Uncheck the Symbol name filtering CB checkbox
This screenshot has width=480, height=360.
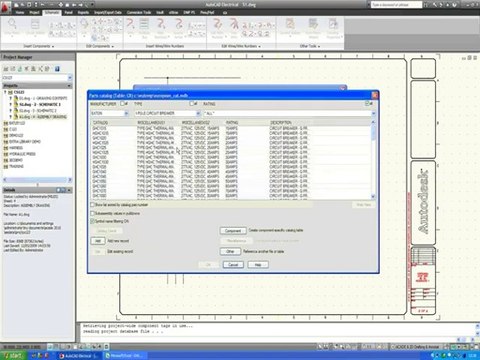[93, 221]
